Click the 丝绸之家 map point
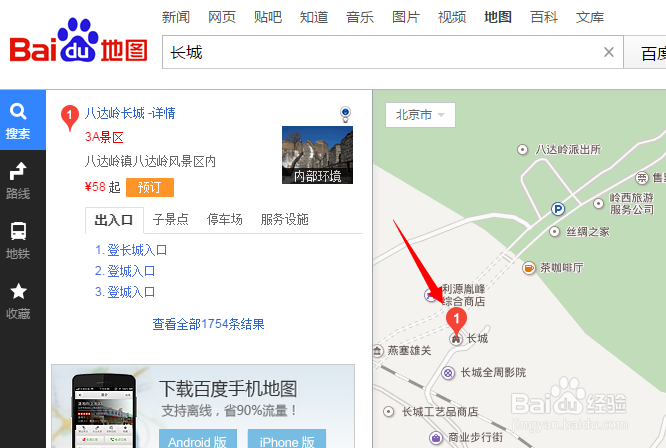The height and width of the screenshot is (448, 666). (554, 232)
